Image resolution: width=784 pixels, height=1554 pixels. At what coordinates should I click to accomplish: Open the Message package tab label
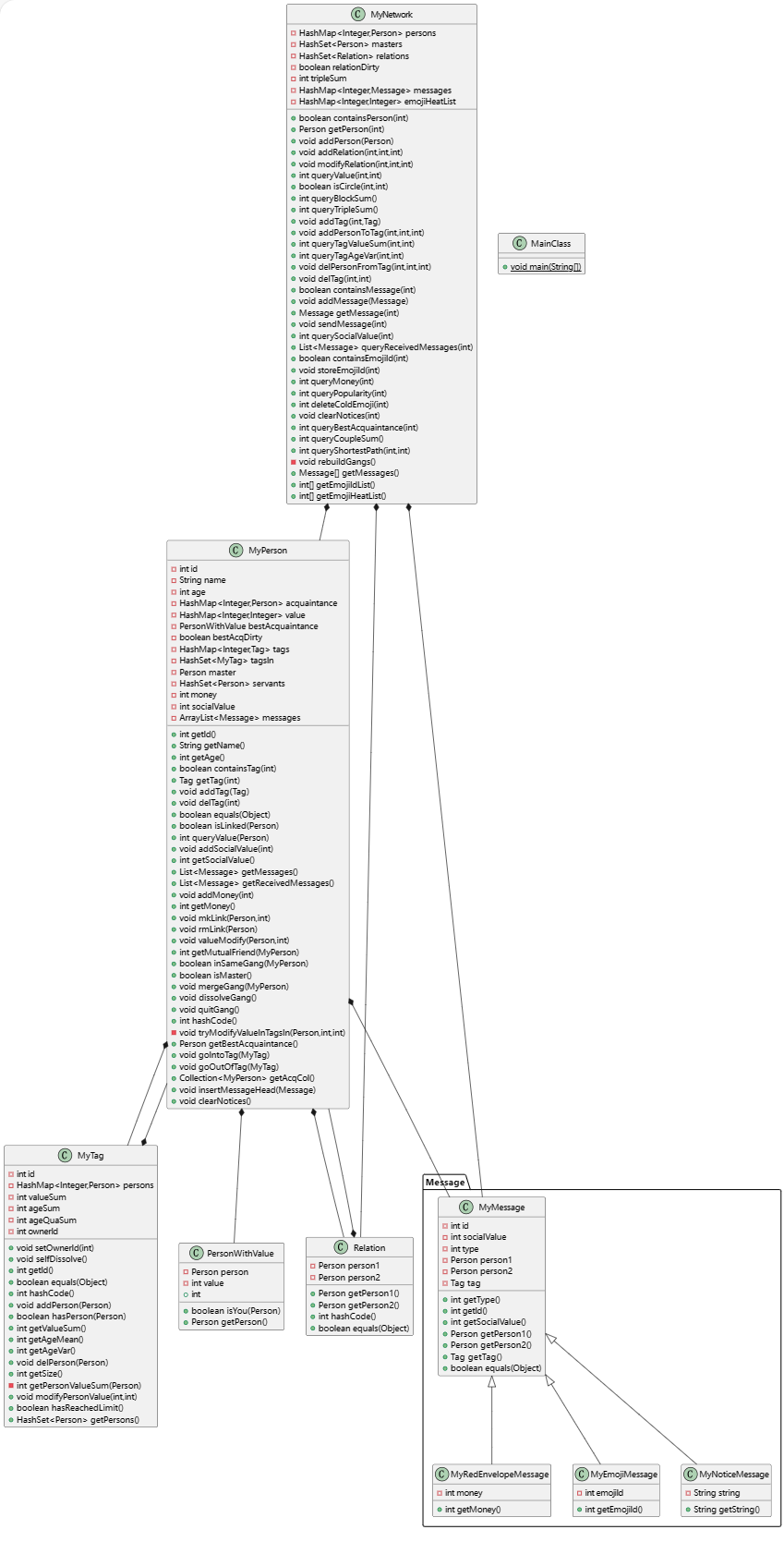(445, 1183)
